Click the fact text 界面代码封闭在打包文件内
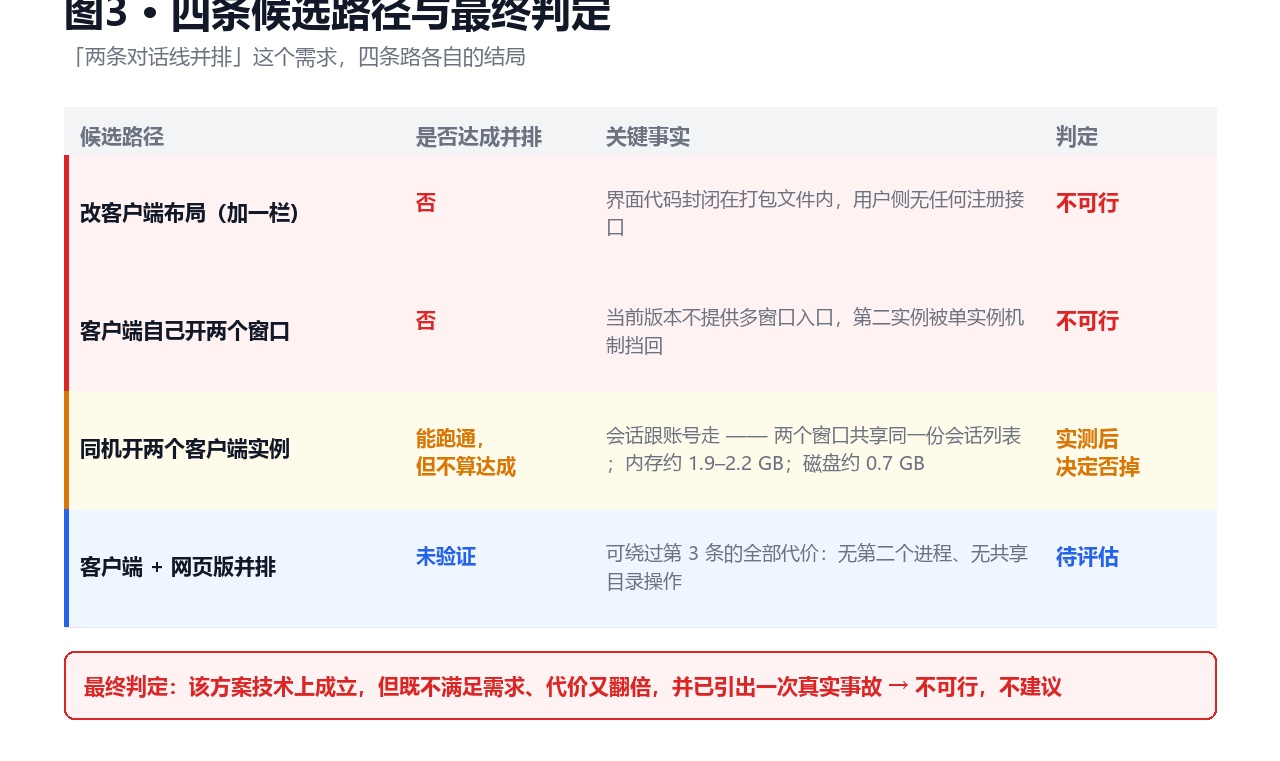The height and width of the screenshot is (761, 1280). tap(815, 213)
